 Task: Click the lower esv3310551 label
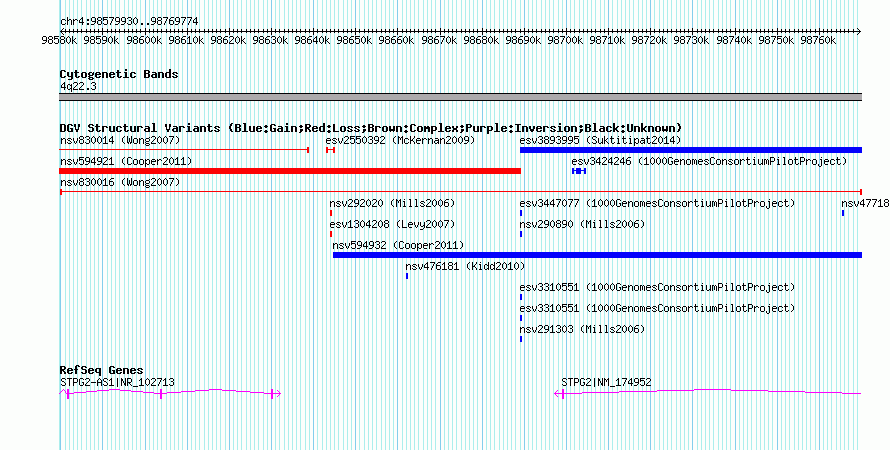(x=657, y=309)
